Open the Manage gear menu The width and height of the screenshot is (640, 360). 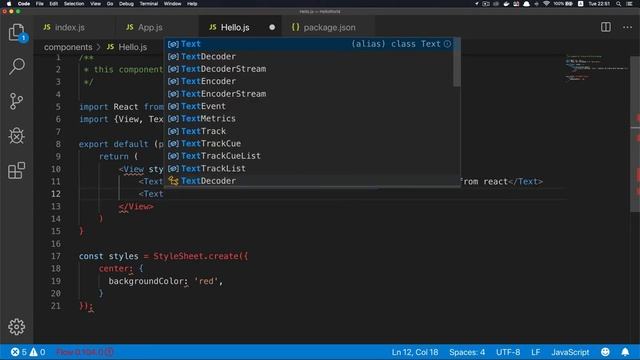[x=16, y=327]
